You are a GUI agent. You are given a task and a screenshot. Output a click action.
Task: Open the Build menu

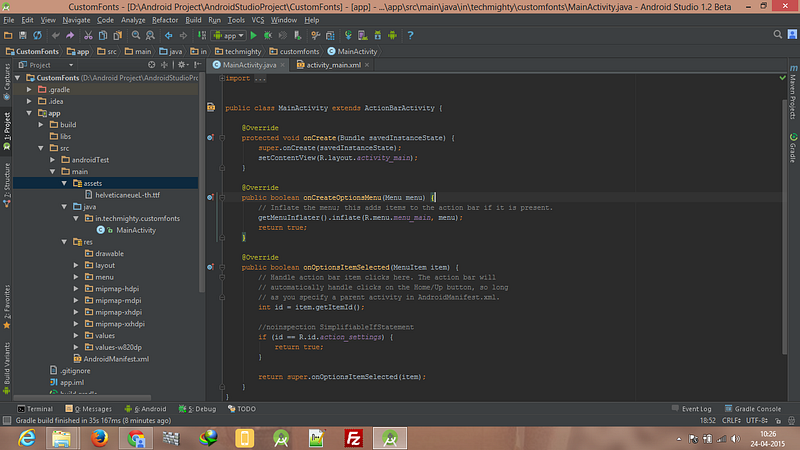tap(193, 20)
